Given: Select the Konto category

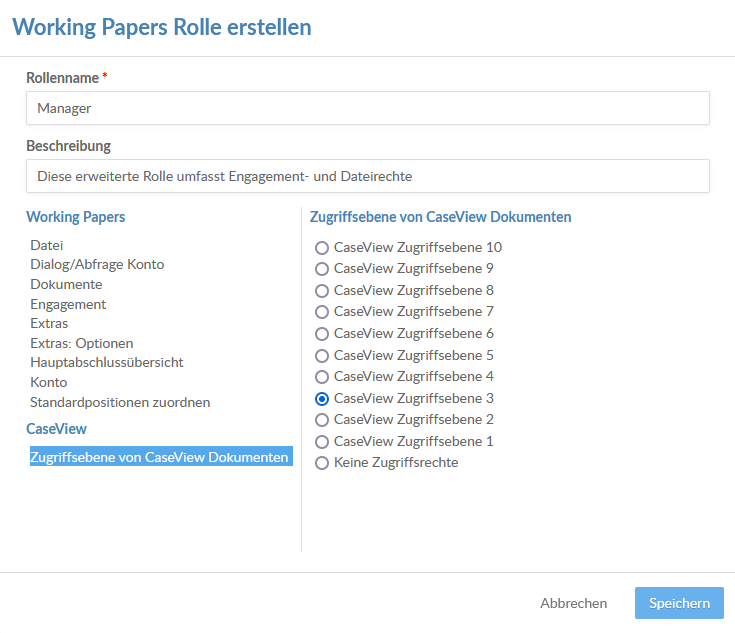Looking at the screenshot, I should coord(48,382).
